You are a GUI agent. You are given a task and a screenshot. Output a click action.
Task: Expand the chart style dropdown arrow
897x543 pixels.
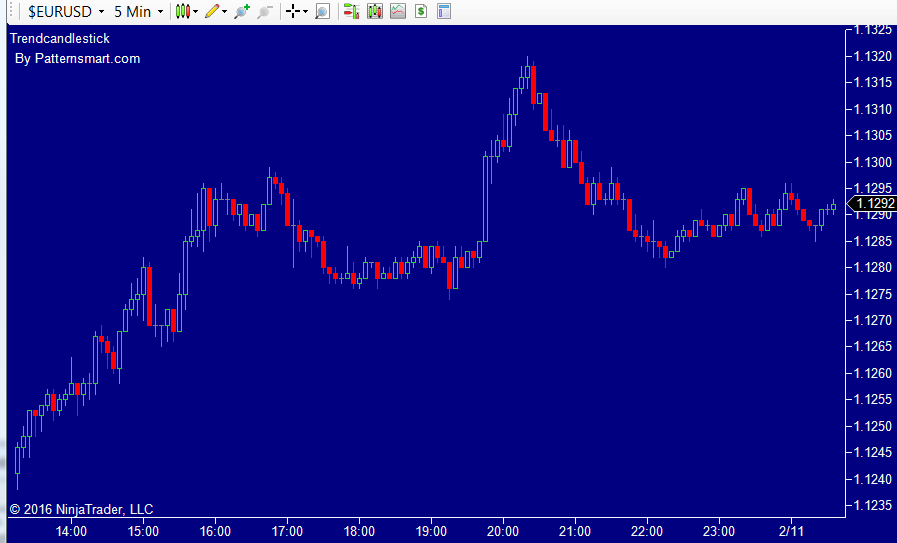[196, 11]
